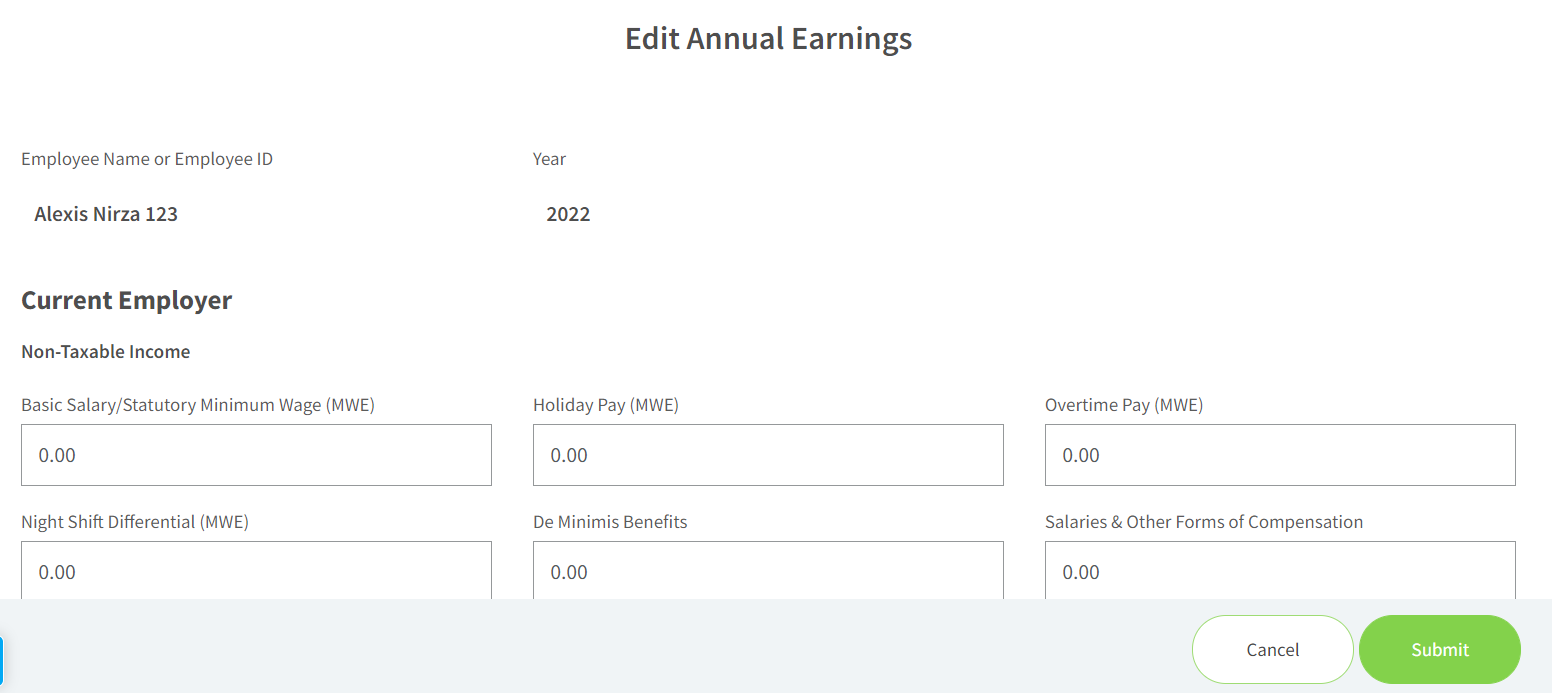This screenshot has height=693, width=1552.
Task: Click the Non-Taxable Income subheading
Action: 106,352
